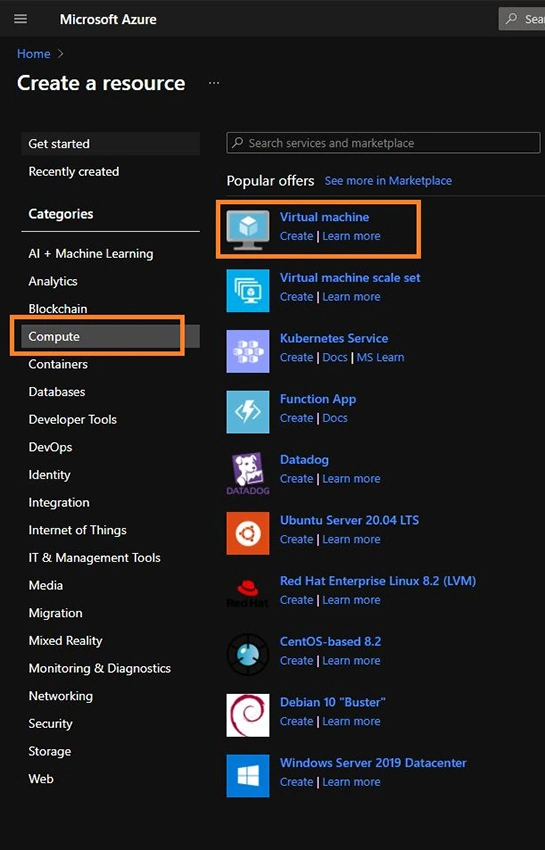Click the Red Hat logo icon

[x=248, y=594]
